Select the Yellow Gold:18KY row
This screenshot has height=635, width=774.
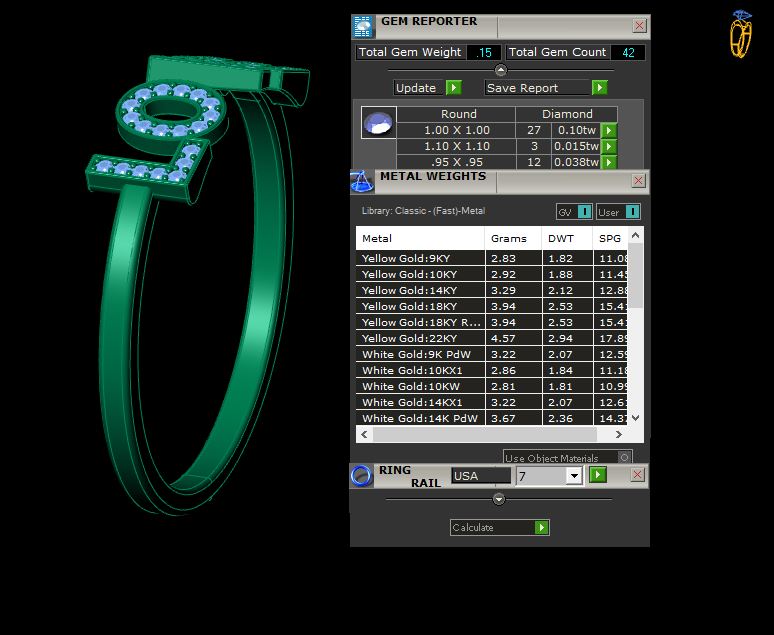pos(492,306)
